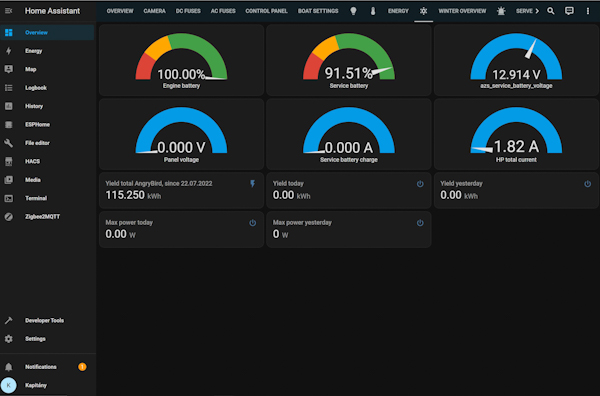Collapse the sidebar with the menu icon
The width and height of the screenshot is (600, 396).
[8, 11]
